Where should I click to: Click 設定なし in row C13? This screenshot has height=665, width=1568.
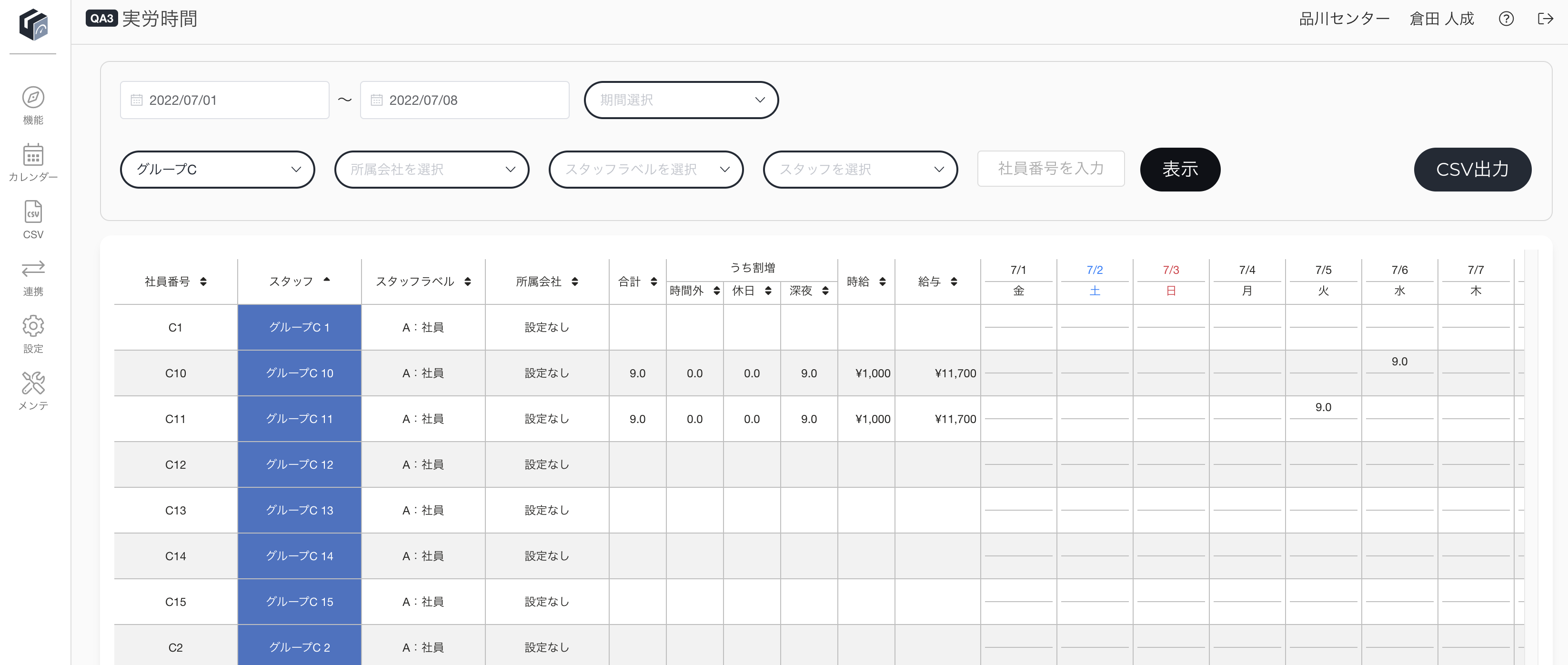click(547, 510)
